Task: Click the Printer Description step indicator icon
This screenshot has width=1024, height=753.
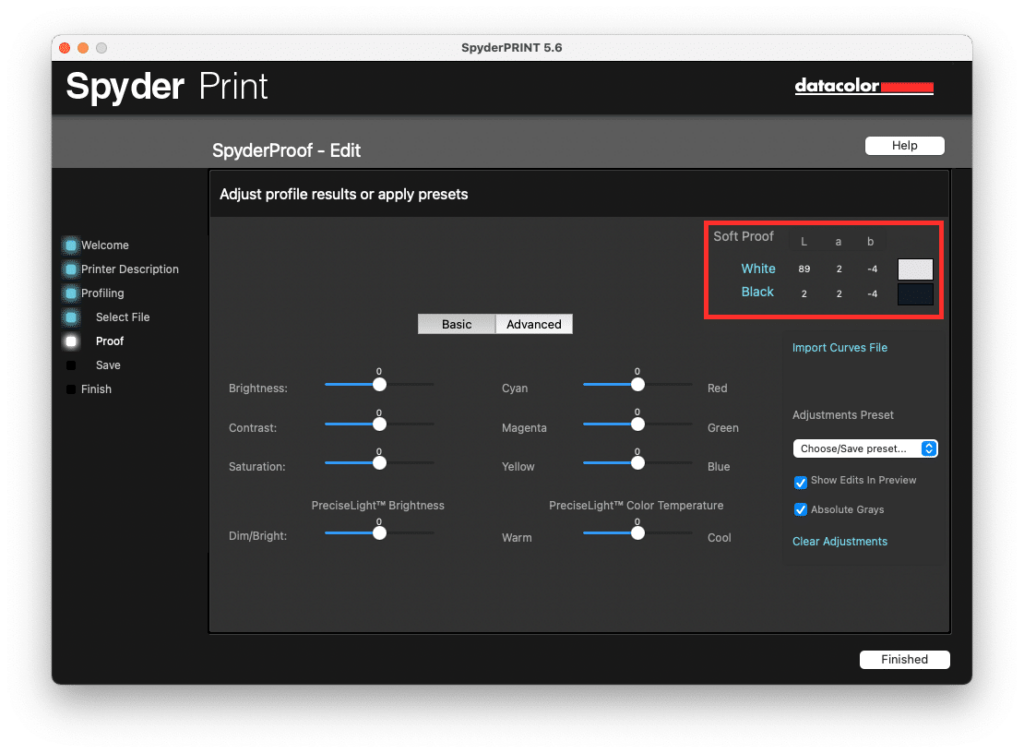Action: coord(71,269)
